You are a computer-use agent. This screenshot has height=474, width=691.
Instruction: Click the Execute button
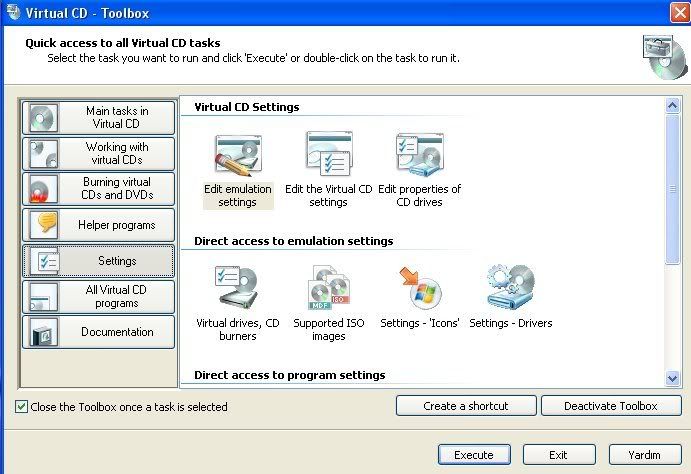coord(474,455)
